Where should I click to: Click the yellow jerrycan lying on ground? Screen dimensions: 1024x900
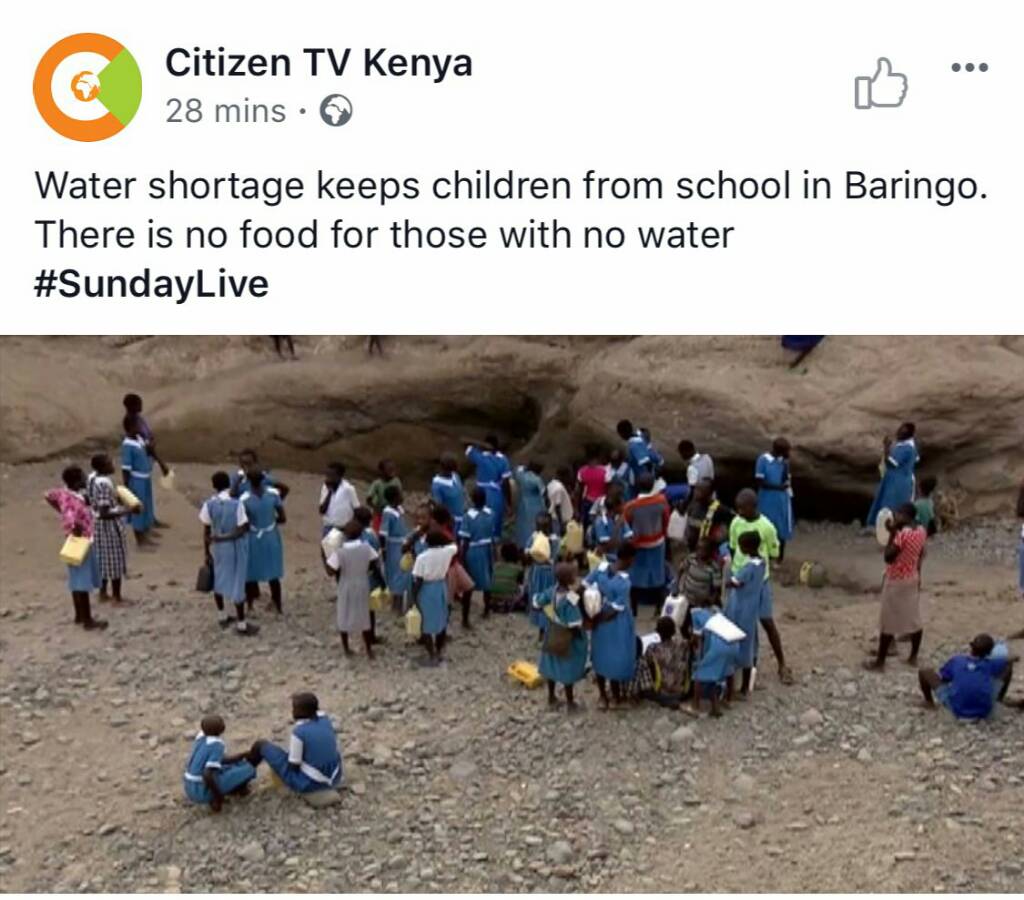[x=524, y=674]
